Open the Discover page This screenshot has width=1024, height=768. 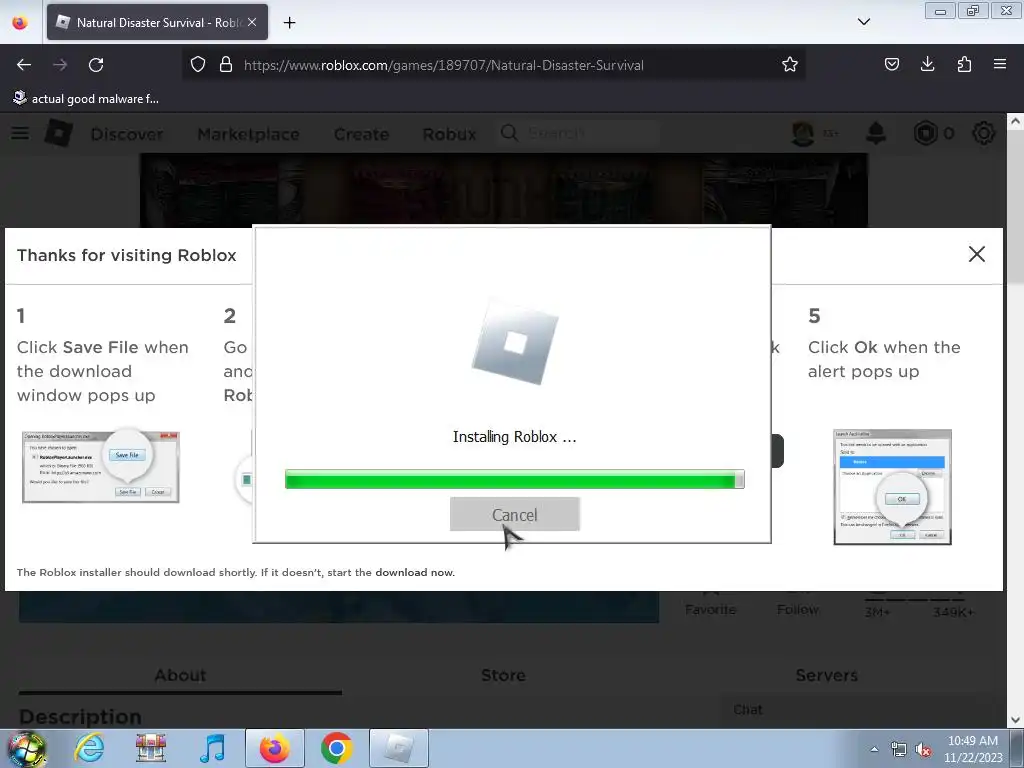127,134
